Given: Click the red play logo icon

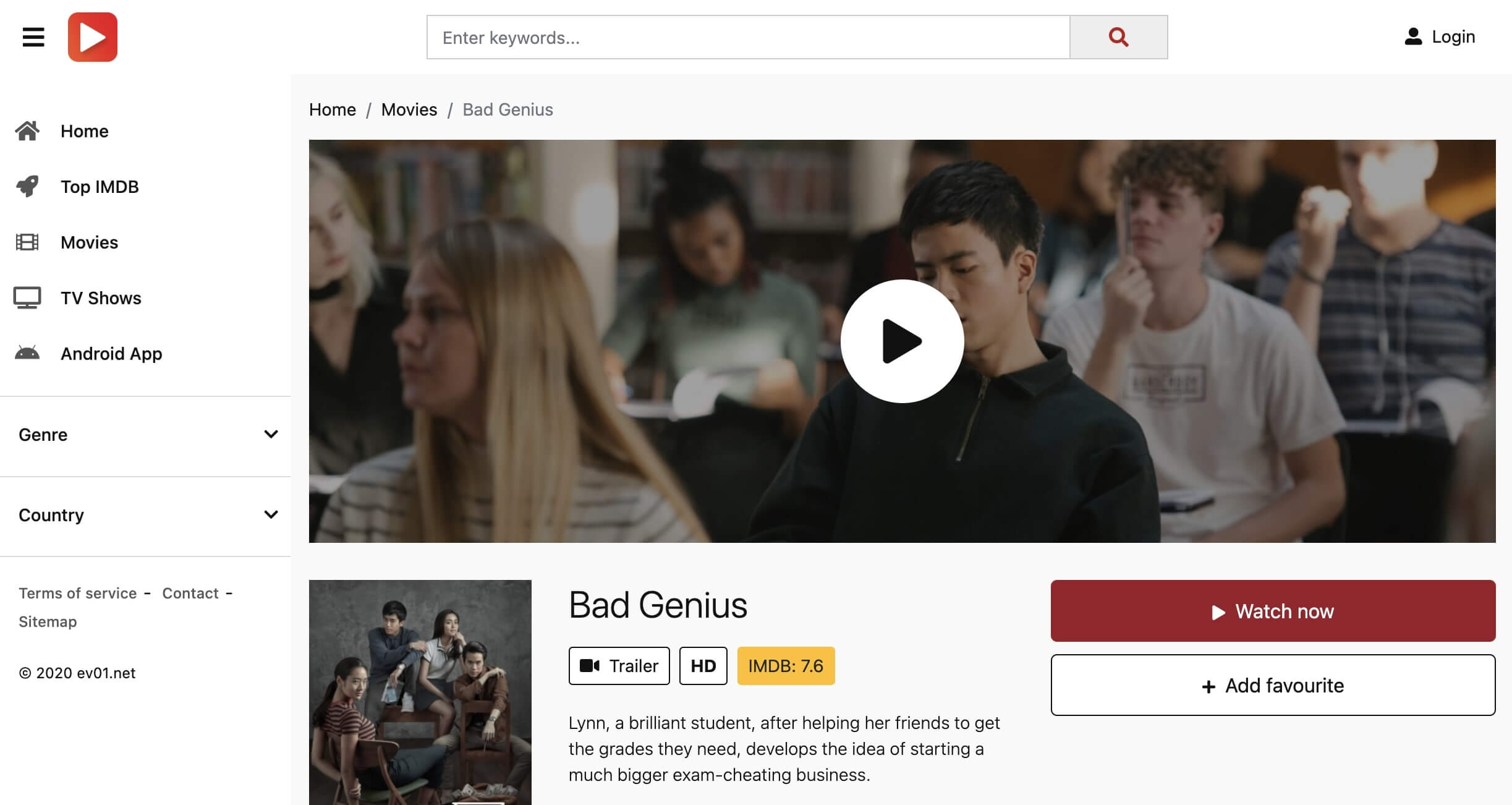Looking at the screenshot, I should pyautogui.click(x=93, y=37).
